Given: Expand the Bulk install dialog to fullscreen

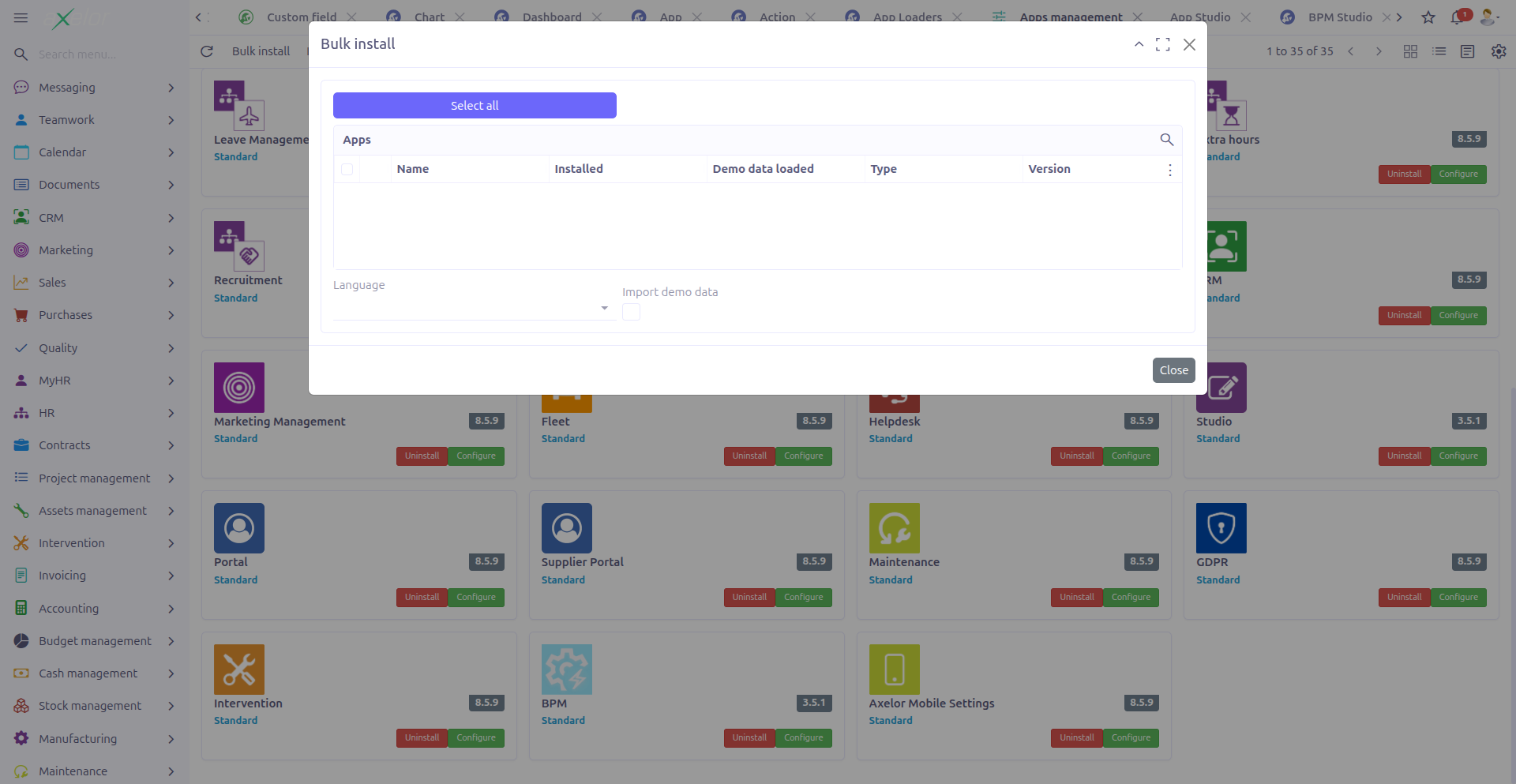Looking at the screenshot, I should pyautogui.click(x=1163, y=44).
